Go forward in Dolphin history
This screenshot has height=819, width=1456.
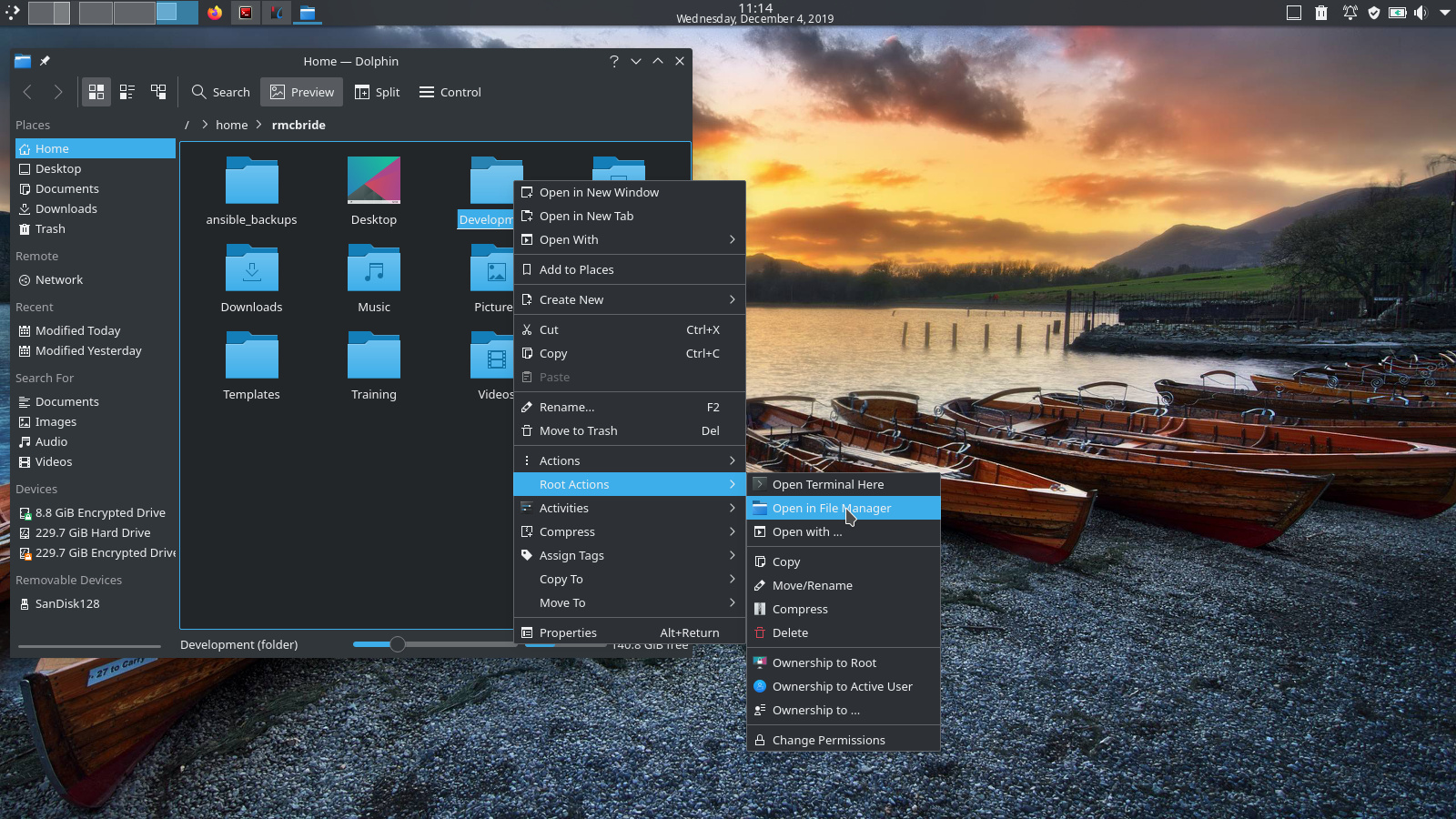coord(58,92)
